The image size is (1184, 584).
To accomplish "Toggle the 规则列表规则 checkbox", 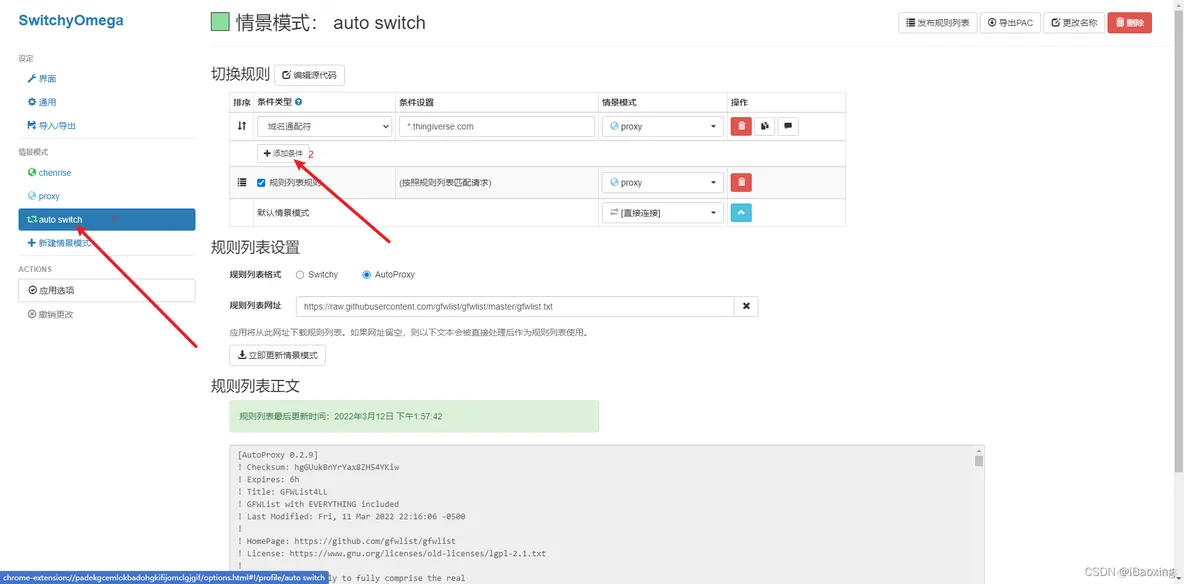I will (261, 183).
